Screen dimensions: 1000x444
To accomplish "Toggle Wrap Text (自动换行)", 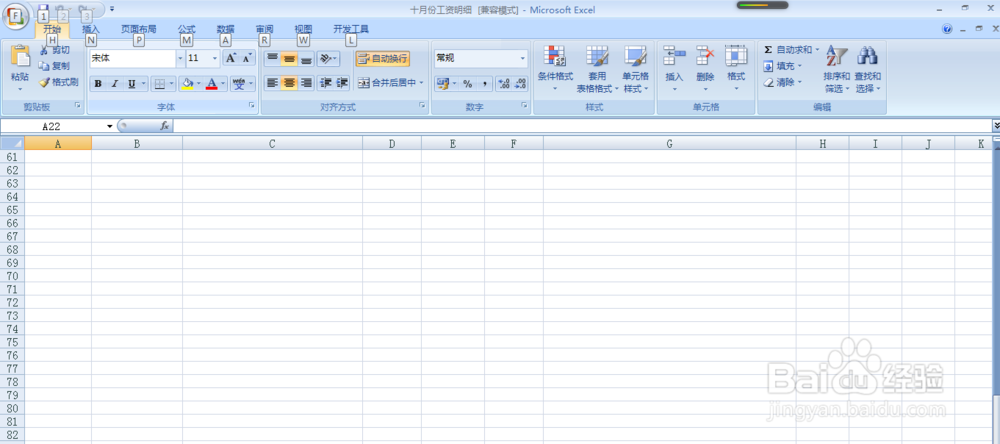I will pos(383,59).
